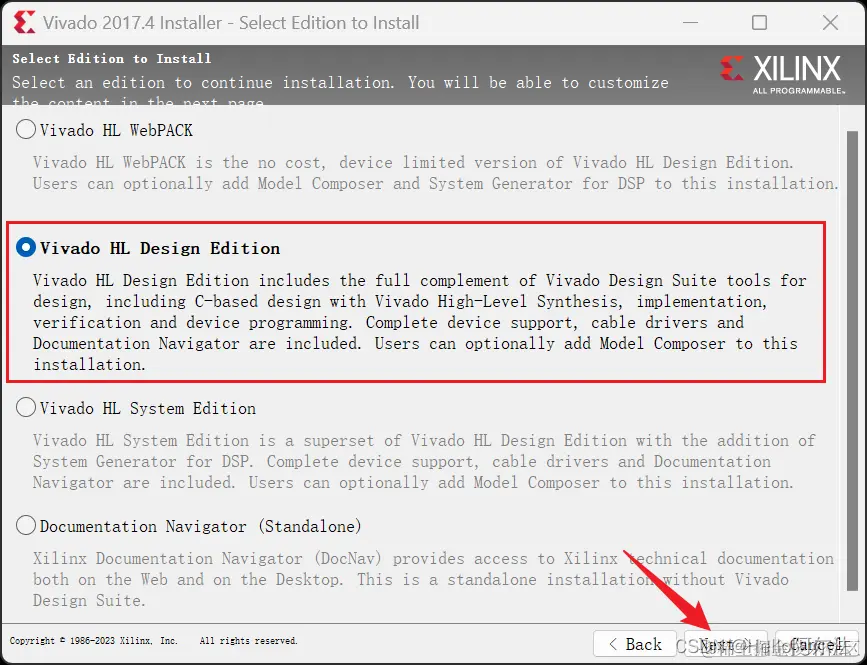
Task: Choose the Vivado HL System Edition option
Action: (x=26, y=408)
